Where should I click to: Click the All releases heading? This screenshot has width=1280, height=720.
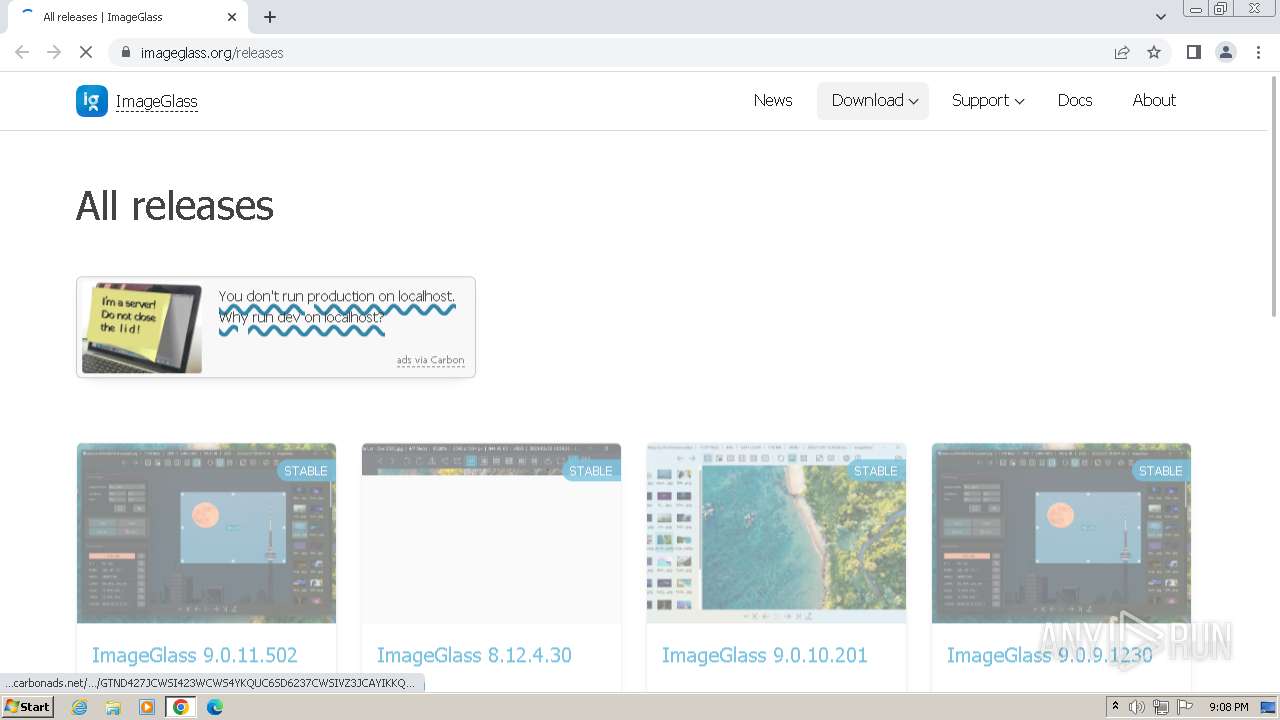(175, 206)
